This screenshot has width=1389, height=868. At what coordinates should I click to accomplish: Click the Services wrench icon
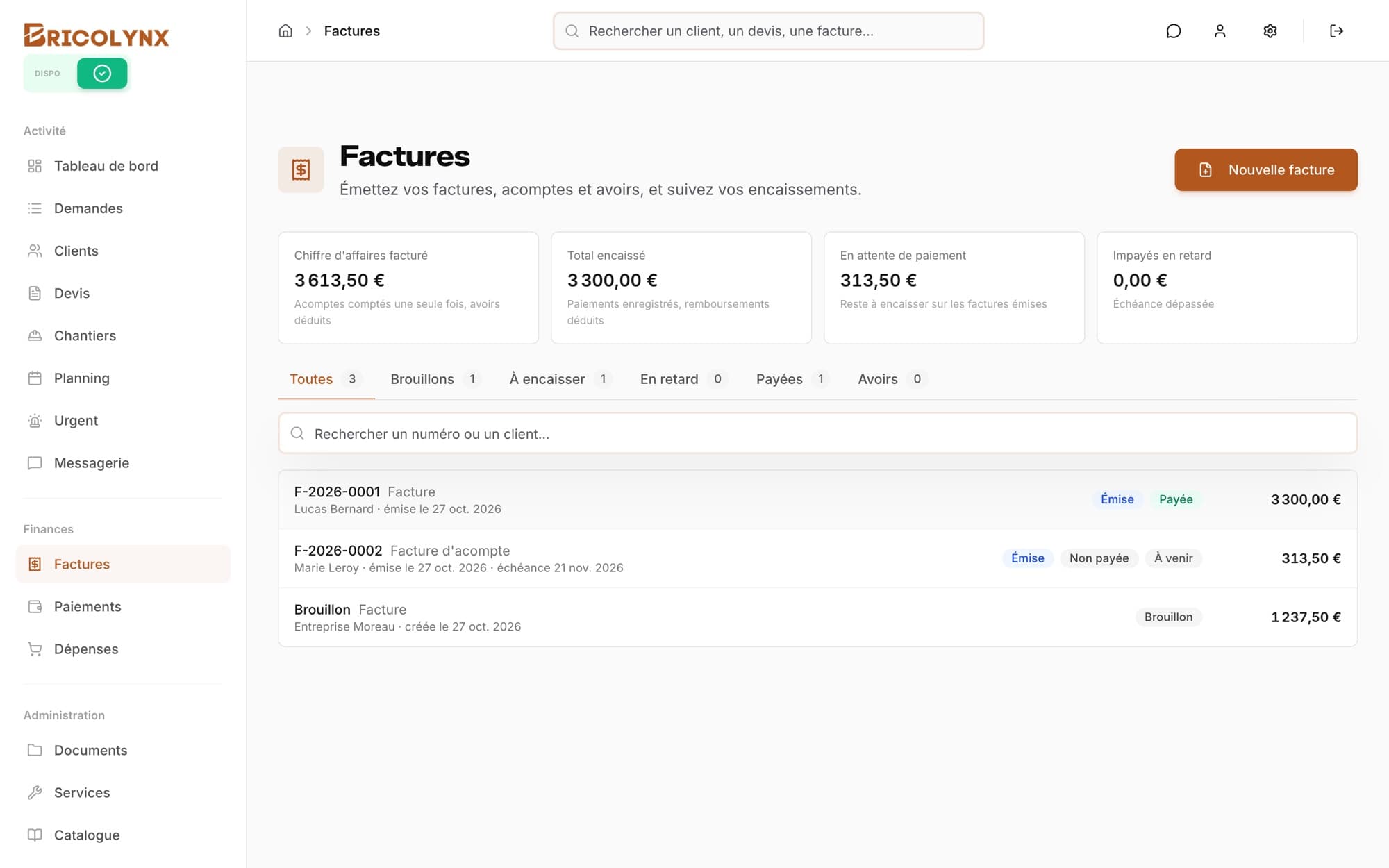(x=35, y=792)
